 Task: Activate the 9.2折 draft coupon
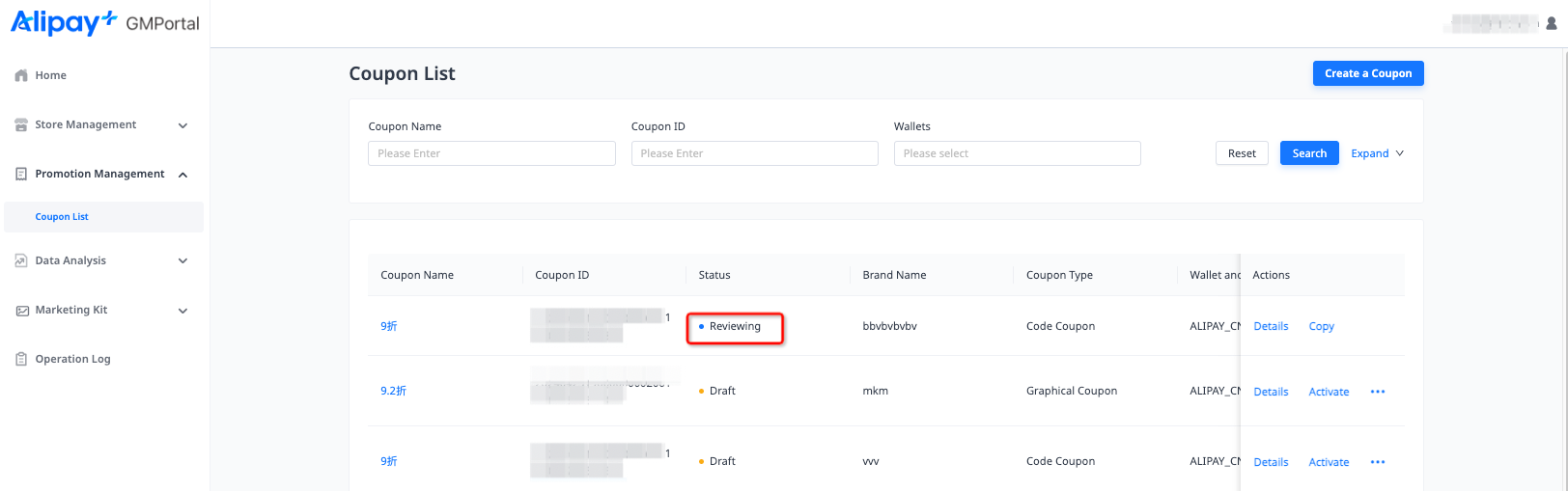click(x=1329, y=392)
